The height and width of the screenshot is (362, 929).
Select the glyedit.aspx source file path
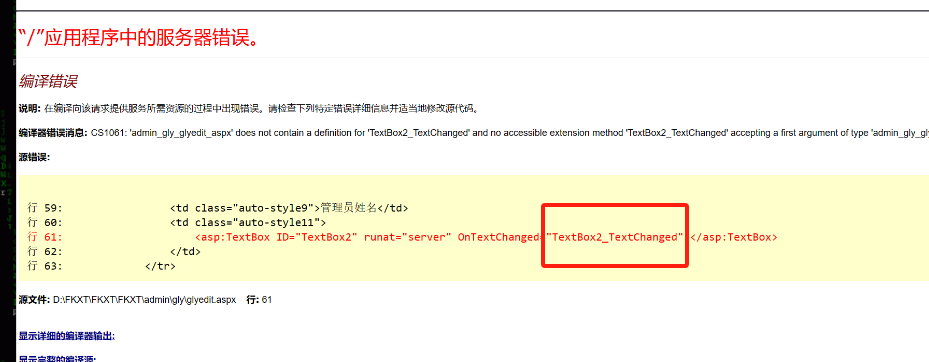145,300
